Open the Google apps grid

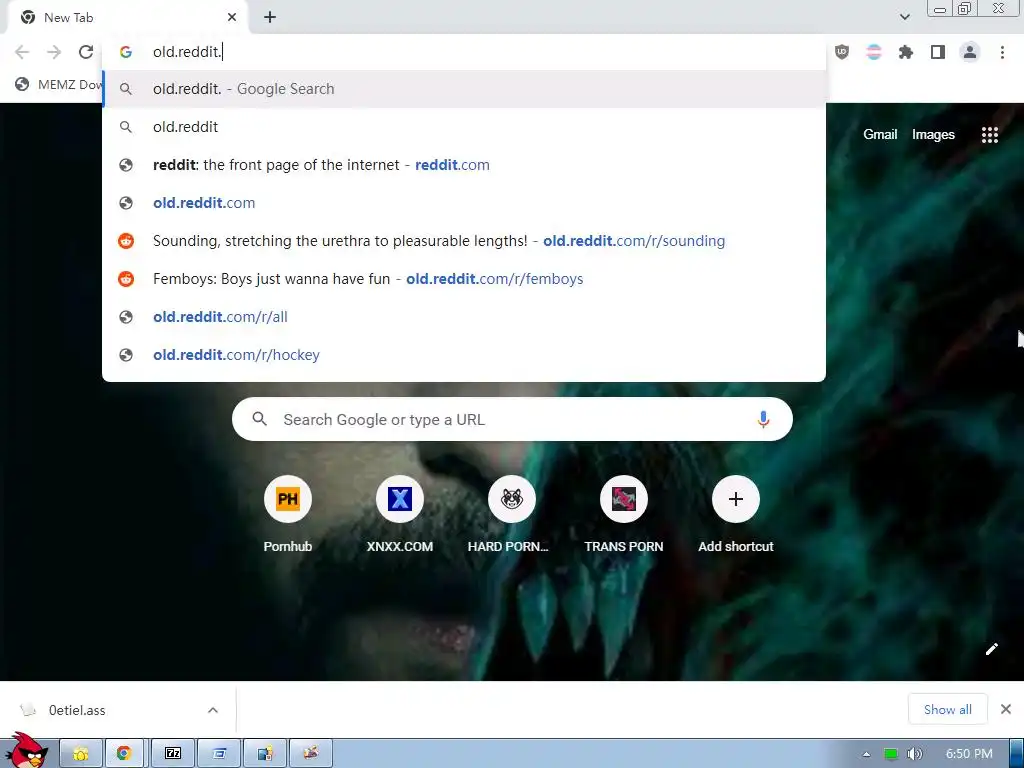point(989,135)
